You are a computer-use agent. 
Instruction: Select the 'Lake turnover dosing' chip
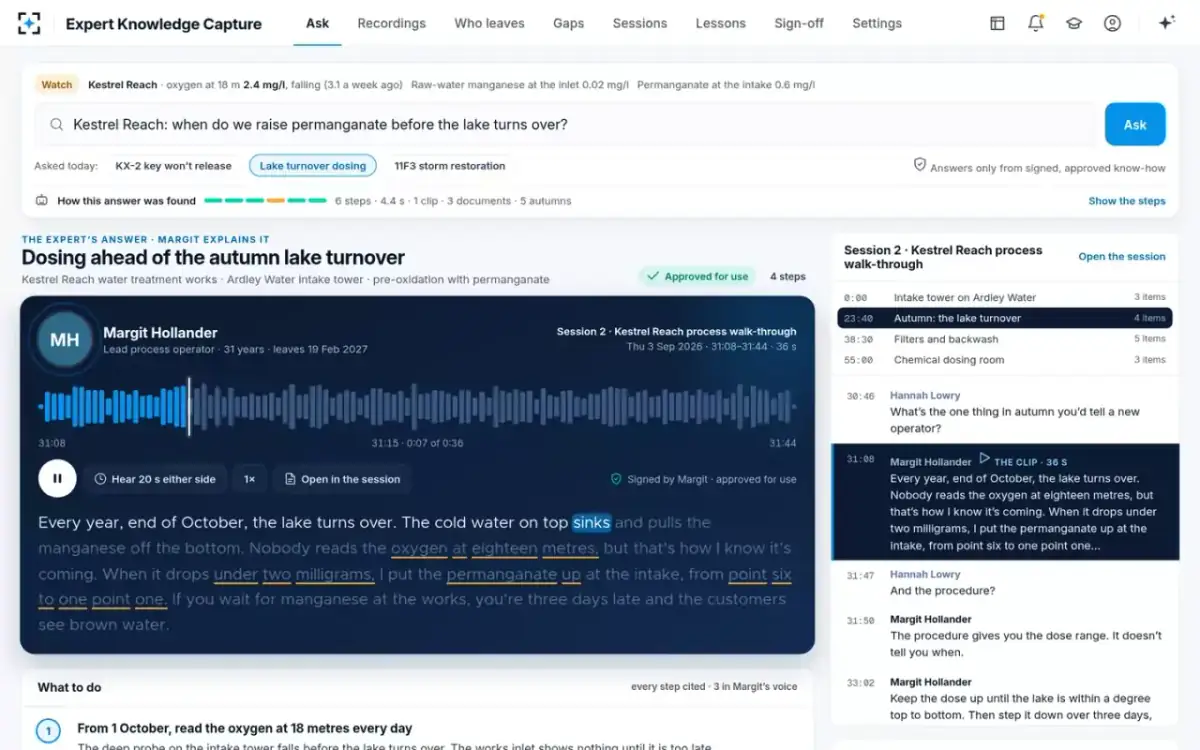[x=313, y=166]
